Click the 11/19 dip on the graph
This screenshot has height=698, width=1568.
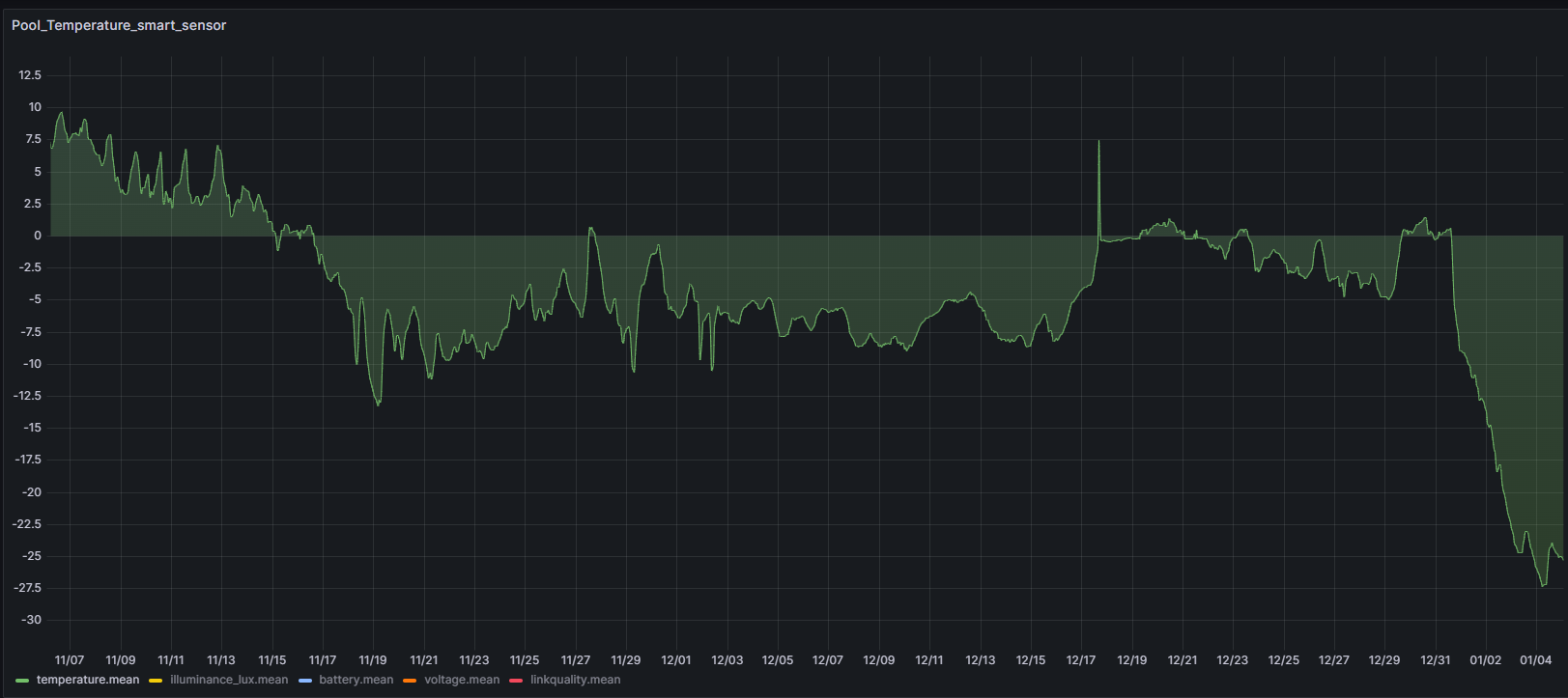coord(378,404)
